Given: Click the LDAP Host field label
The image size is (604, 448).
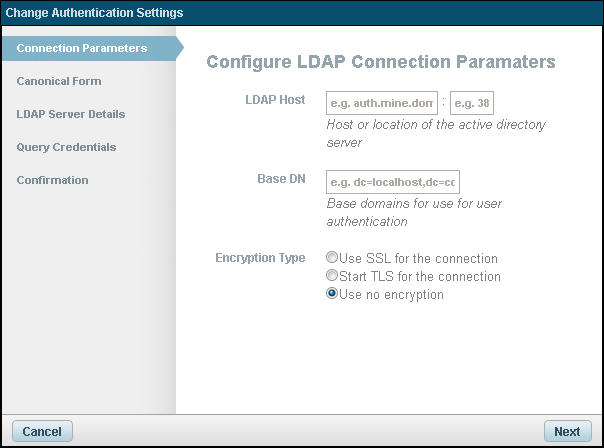Looking at the screenshot, I should [x=275, y=100].
